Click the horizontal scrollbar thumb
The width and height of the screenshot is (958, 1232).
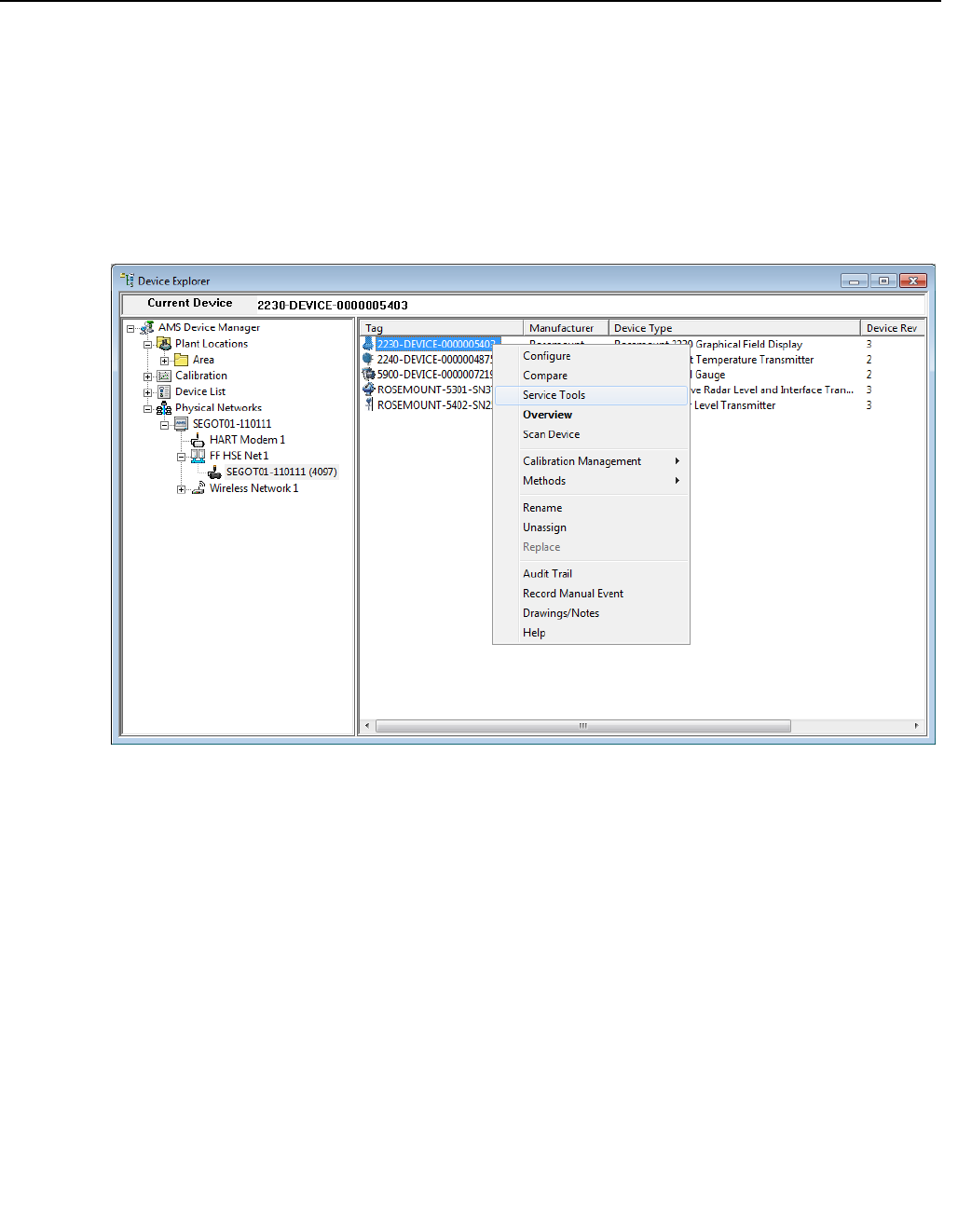click(x=582, y=726)
